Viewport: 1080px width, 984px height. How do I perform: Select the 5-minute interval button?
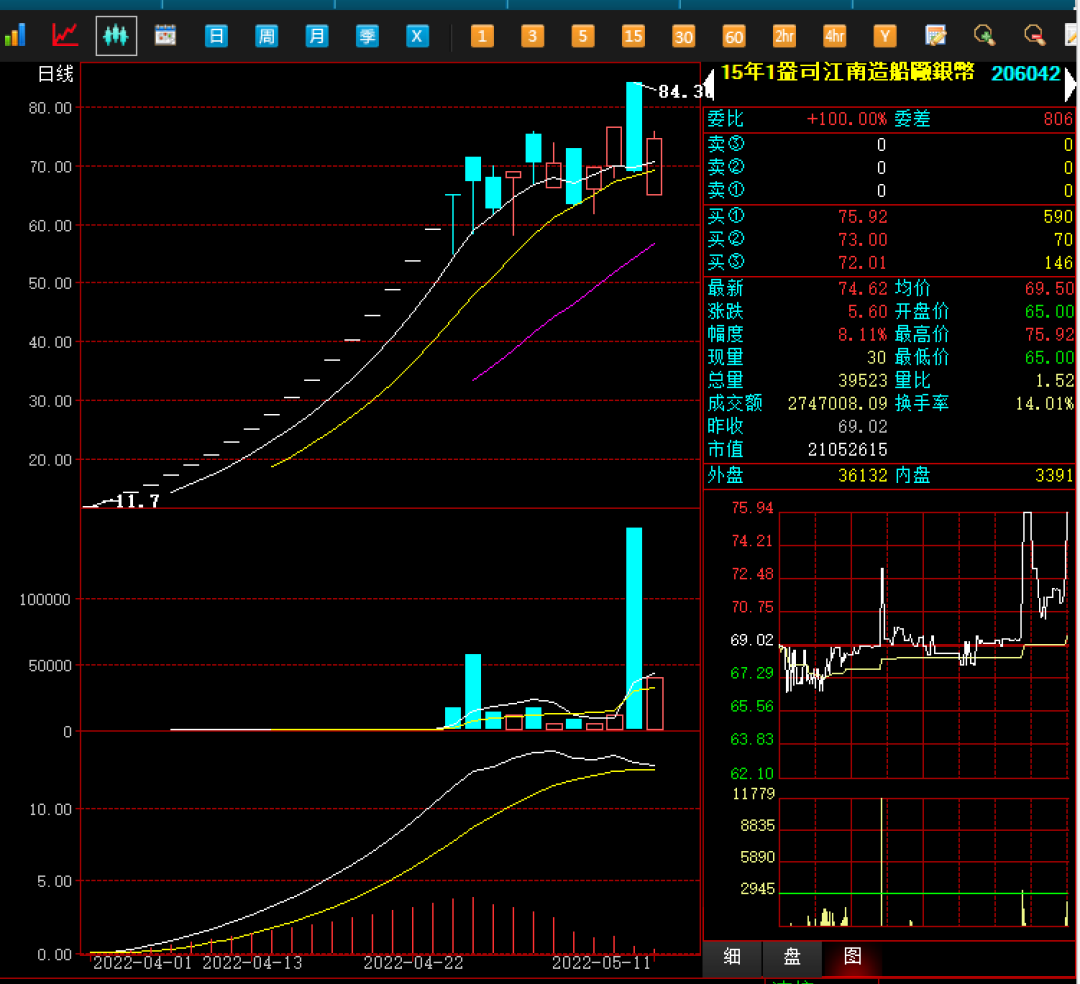(583, 36)
